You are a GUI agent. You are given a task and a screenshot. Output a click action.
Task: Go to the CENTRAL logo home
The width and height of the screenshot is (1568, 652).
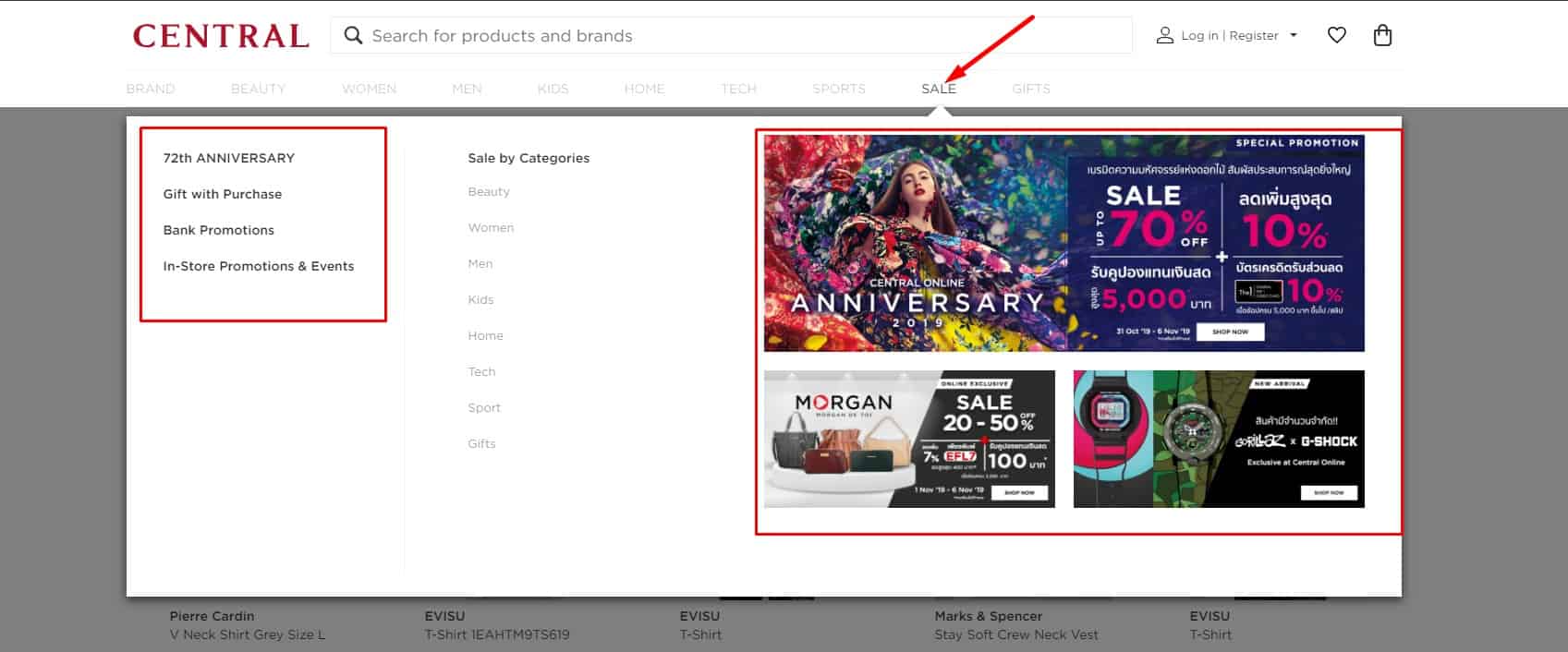coord(221,36)
